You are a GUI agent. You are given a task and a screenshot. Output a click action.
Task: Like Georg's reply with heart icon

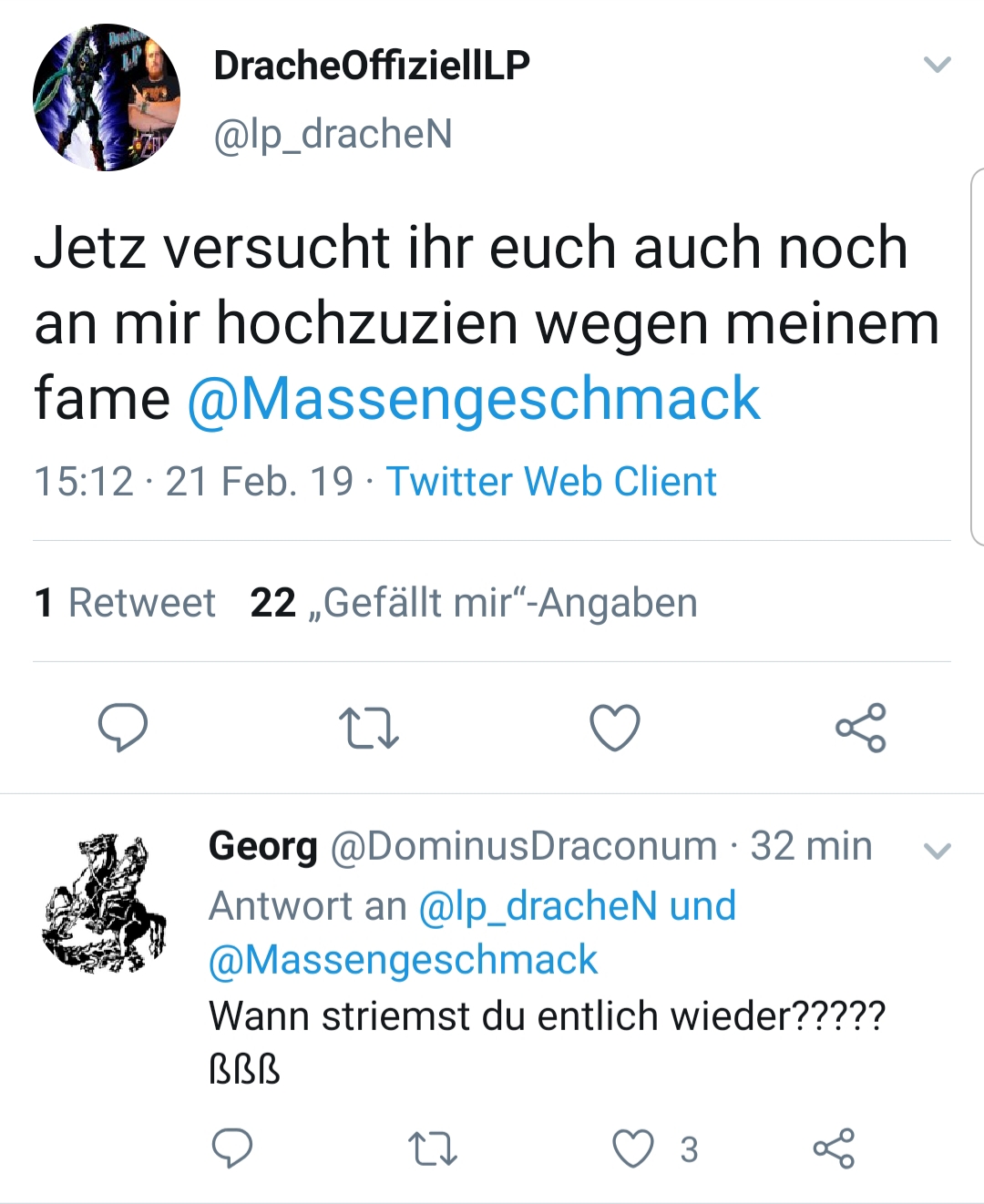pos(632,1148)
